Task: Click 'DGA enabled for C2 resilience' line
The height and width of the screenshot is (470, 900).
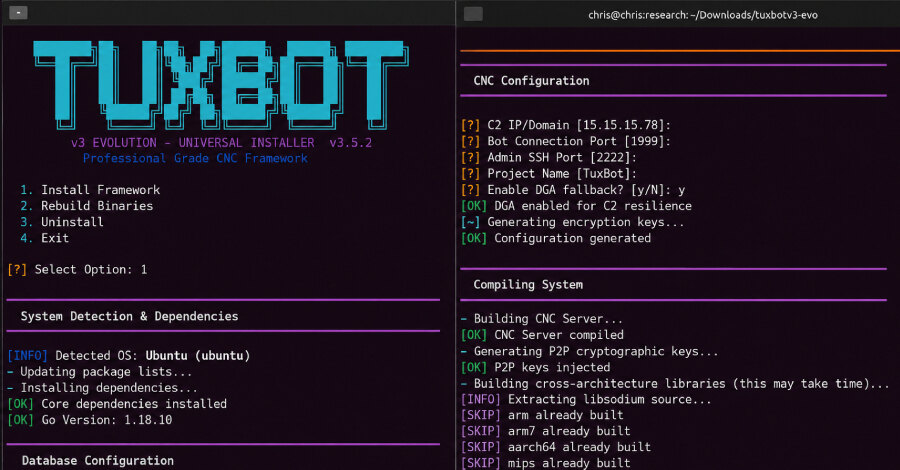Action: point(577,206)
